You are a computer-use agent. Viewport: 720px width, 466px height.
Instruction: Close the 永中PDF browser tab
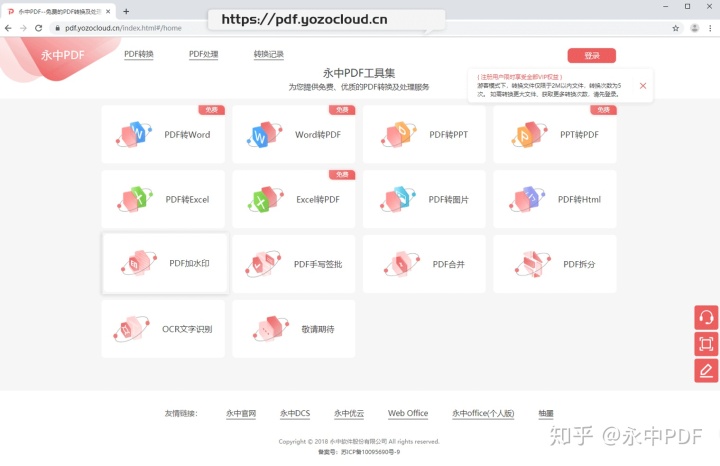(x=108, y=11)
